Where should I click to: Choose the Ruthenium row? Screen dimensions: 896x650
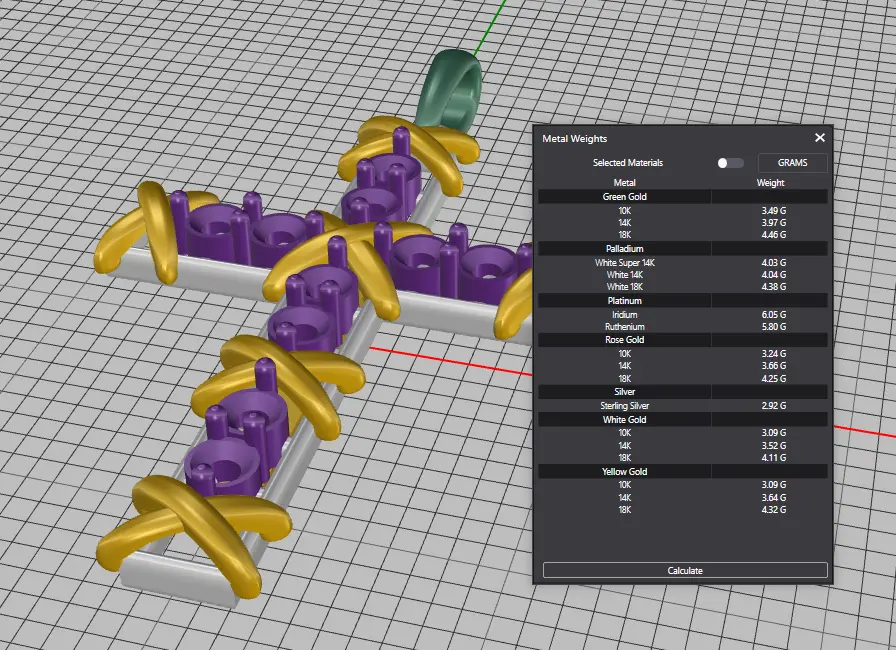[624, 327]
